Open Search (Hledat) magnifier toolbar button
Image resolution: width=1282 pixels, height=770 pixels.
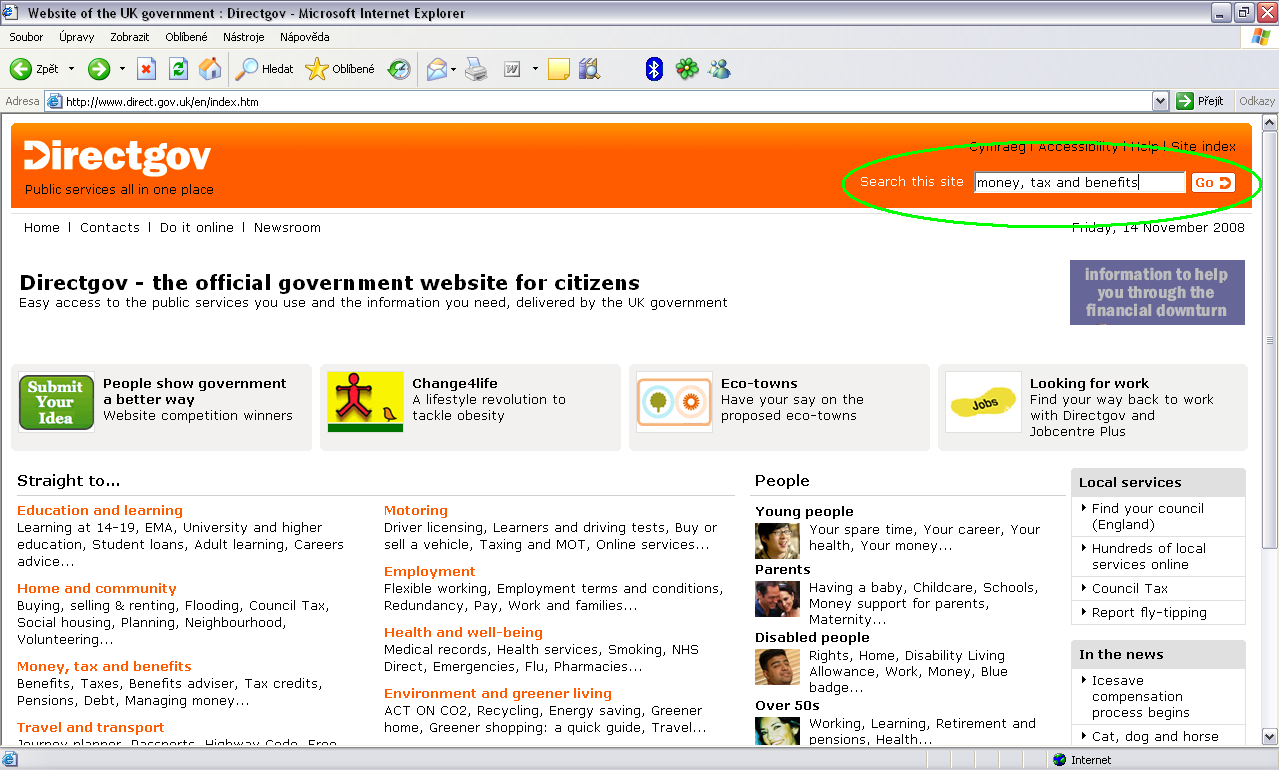pyautogui.click(x=265, y=69)
